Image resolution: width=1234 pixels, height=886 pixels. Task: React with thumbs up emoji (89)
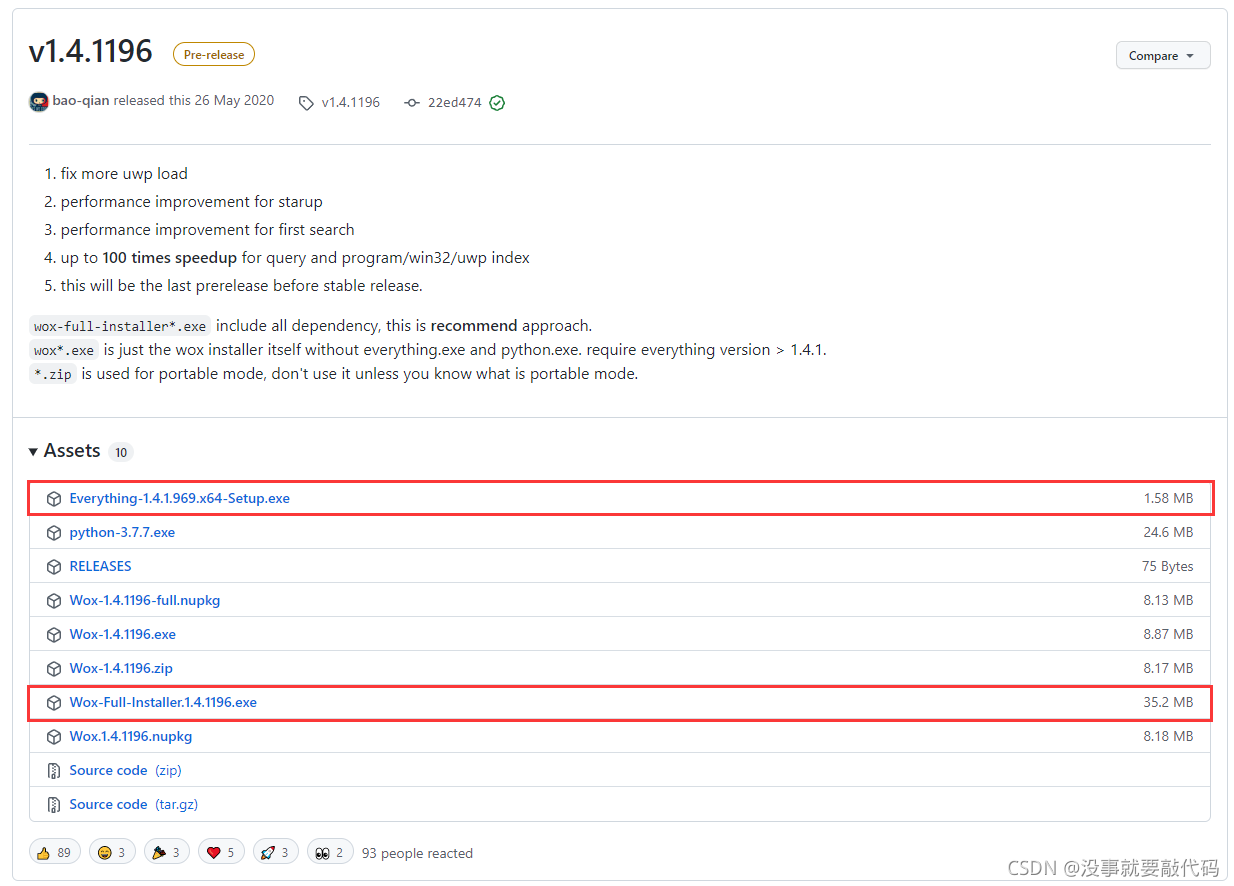55,852
